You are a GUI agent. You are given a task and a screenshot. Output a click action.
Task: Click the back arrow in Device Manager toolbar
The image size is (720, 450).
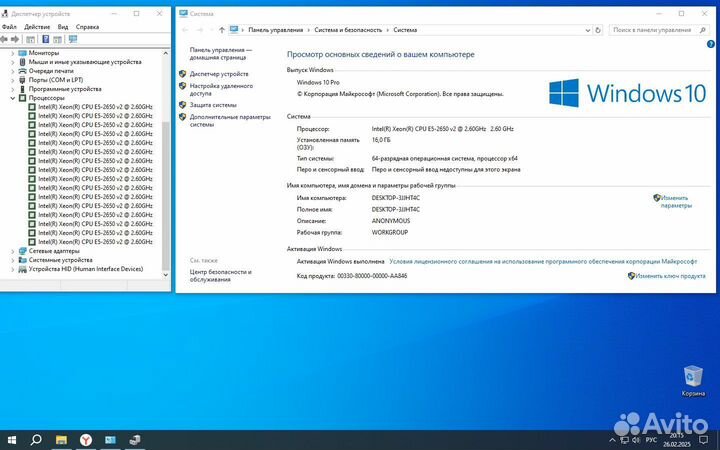(7, 39)
